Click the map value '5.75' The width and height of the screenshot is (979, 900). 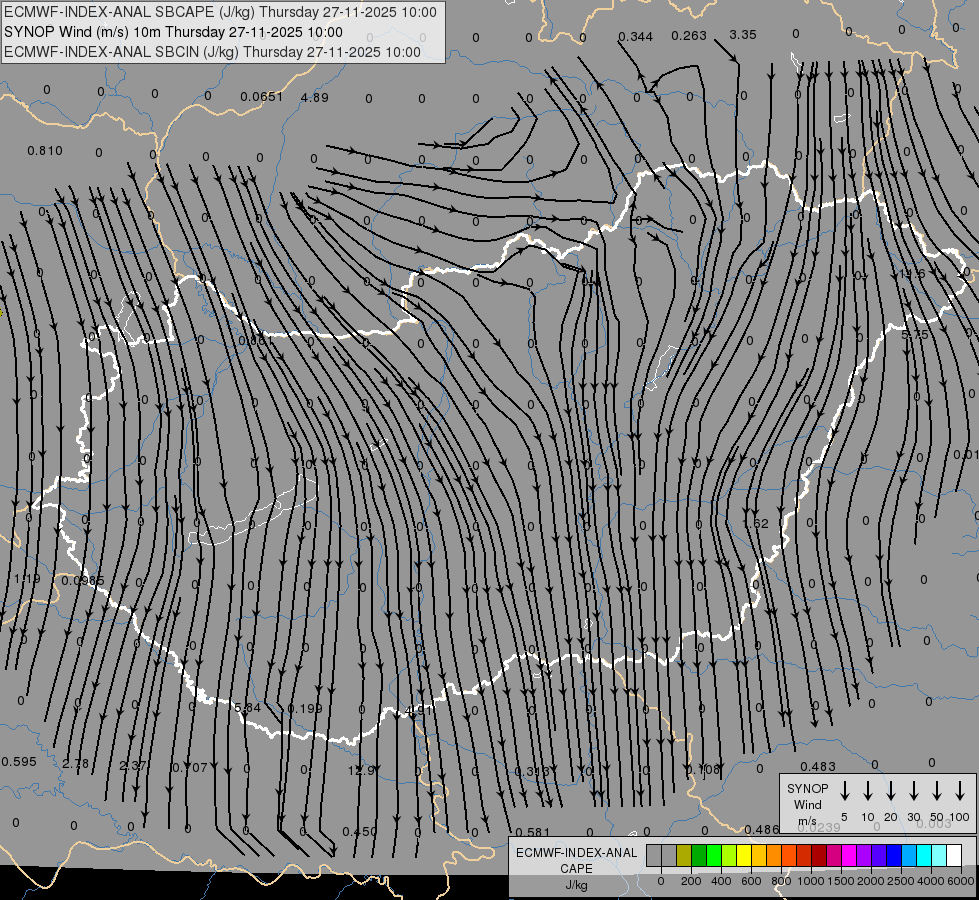pyautogui.click(x=915, y=335)
